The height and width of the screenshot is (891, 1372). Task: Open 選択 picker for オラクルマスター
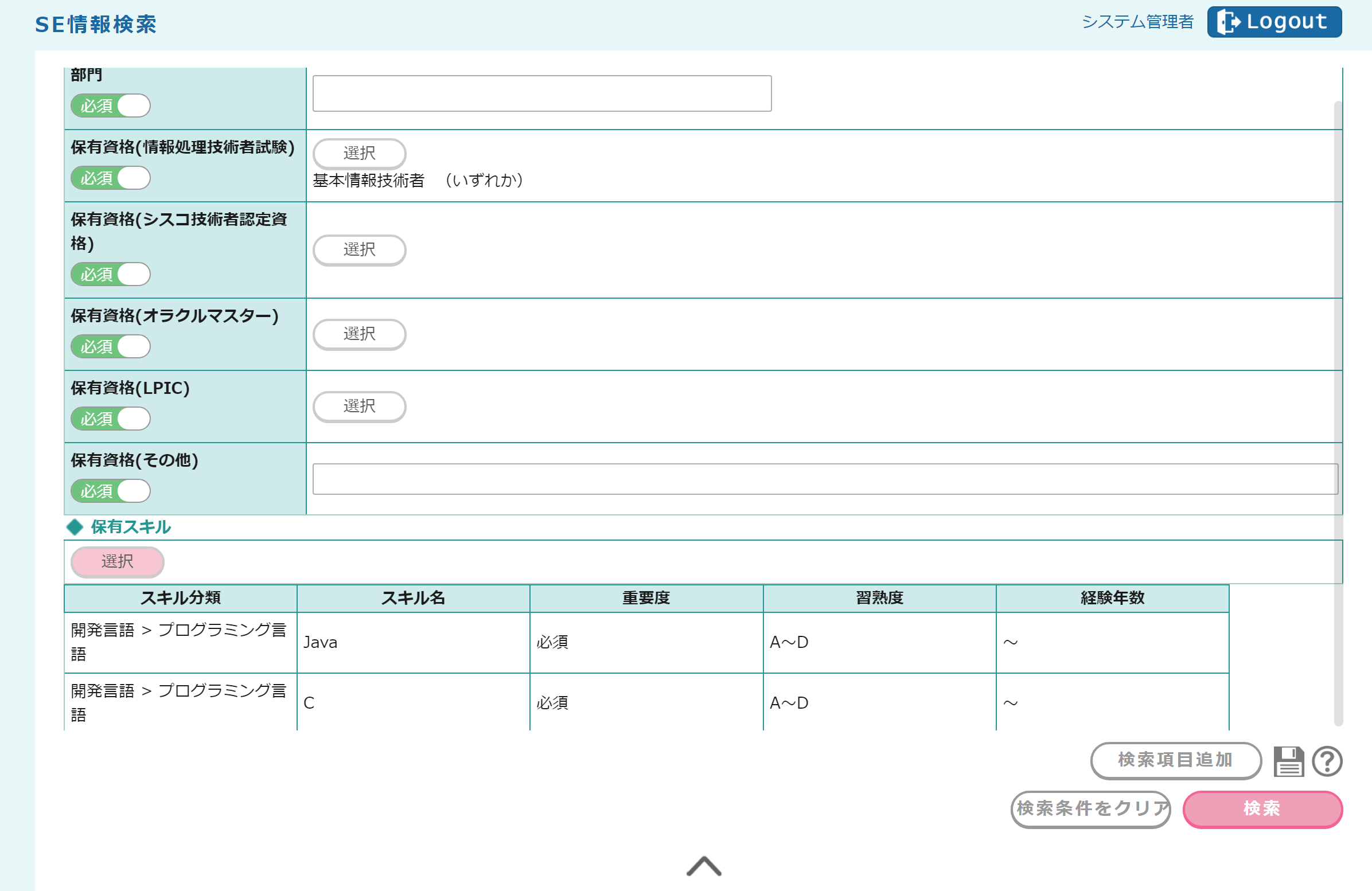click(359, 334)
